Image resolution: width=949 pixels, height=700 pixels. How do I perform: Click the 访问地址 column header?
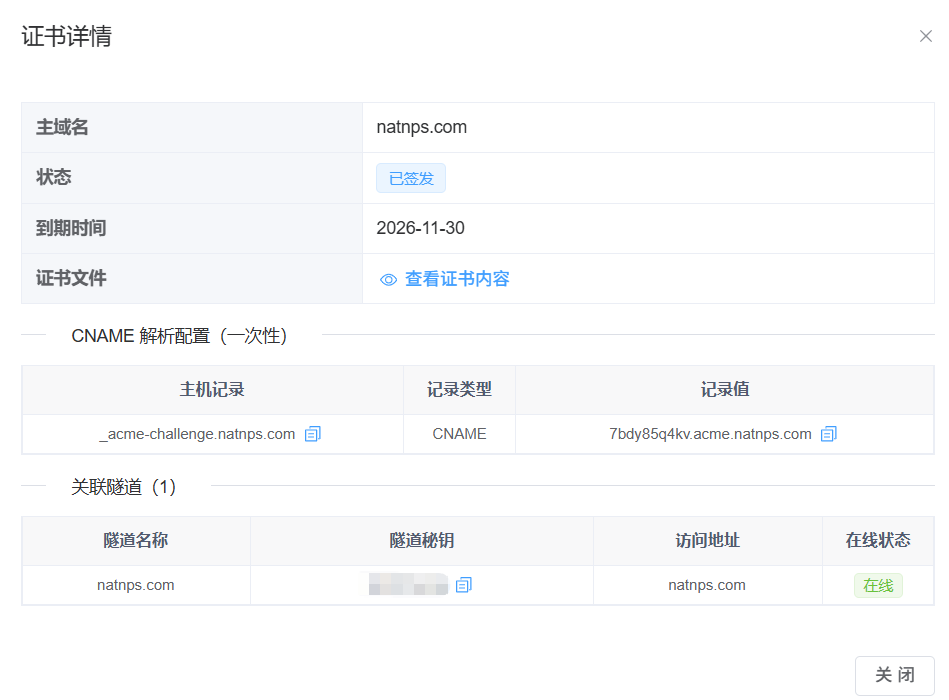[708, 540]
